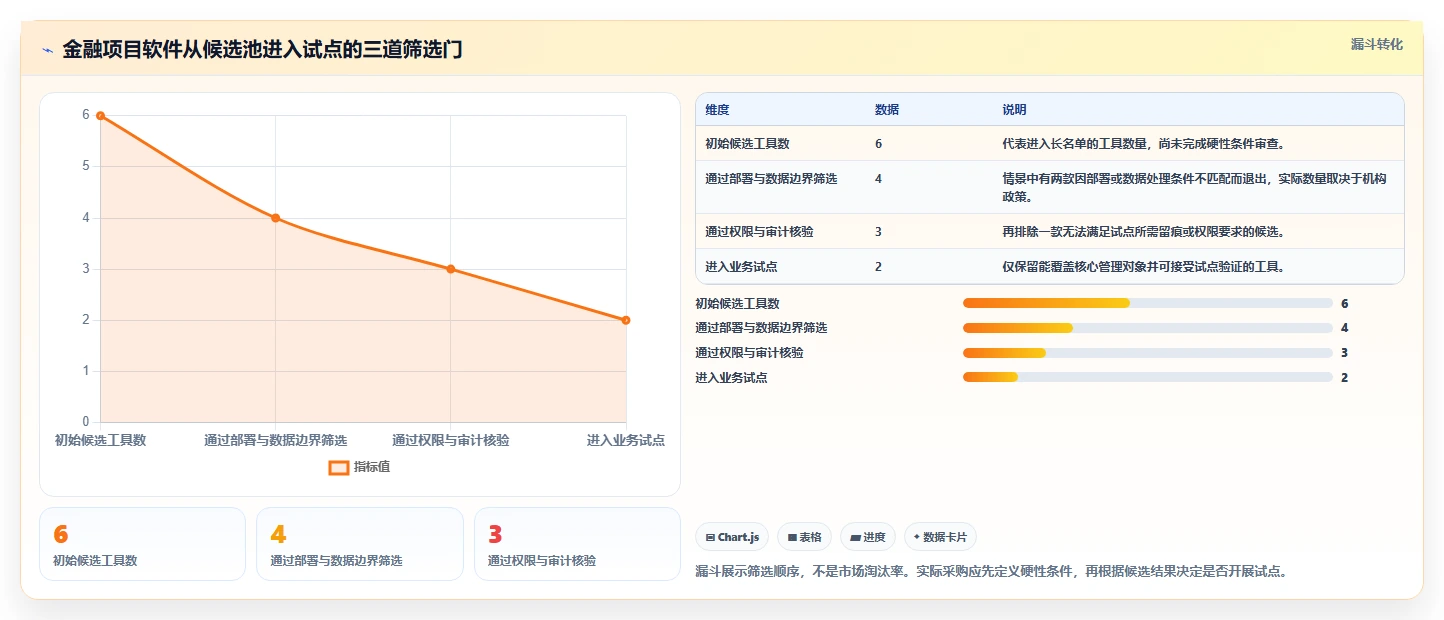Click the description starting 仅保留能覆盖核心管理对象
This screenshot has width=1444, height=620.
coord(1143,267)
